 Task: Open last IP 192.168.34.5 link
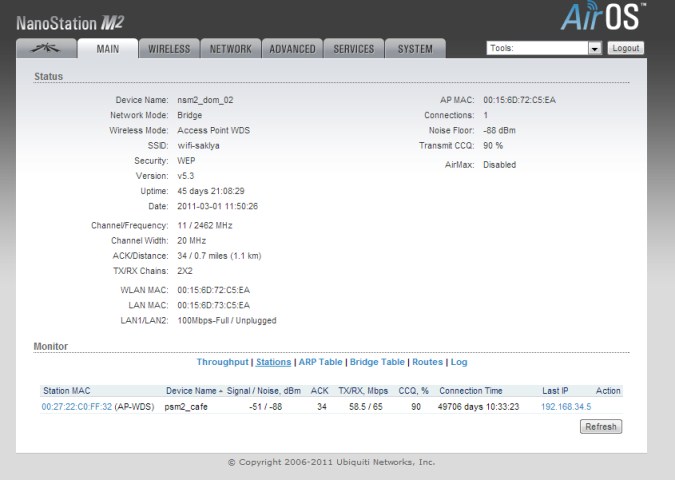click(x=566, y=406)
